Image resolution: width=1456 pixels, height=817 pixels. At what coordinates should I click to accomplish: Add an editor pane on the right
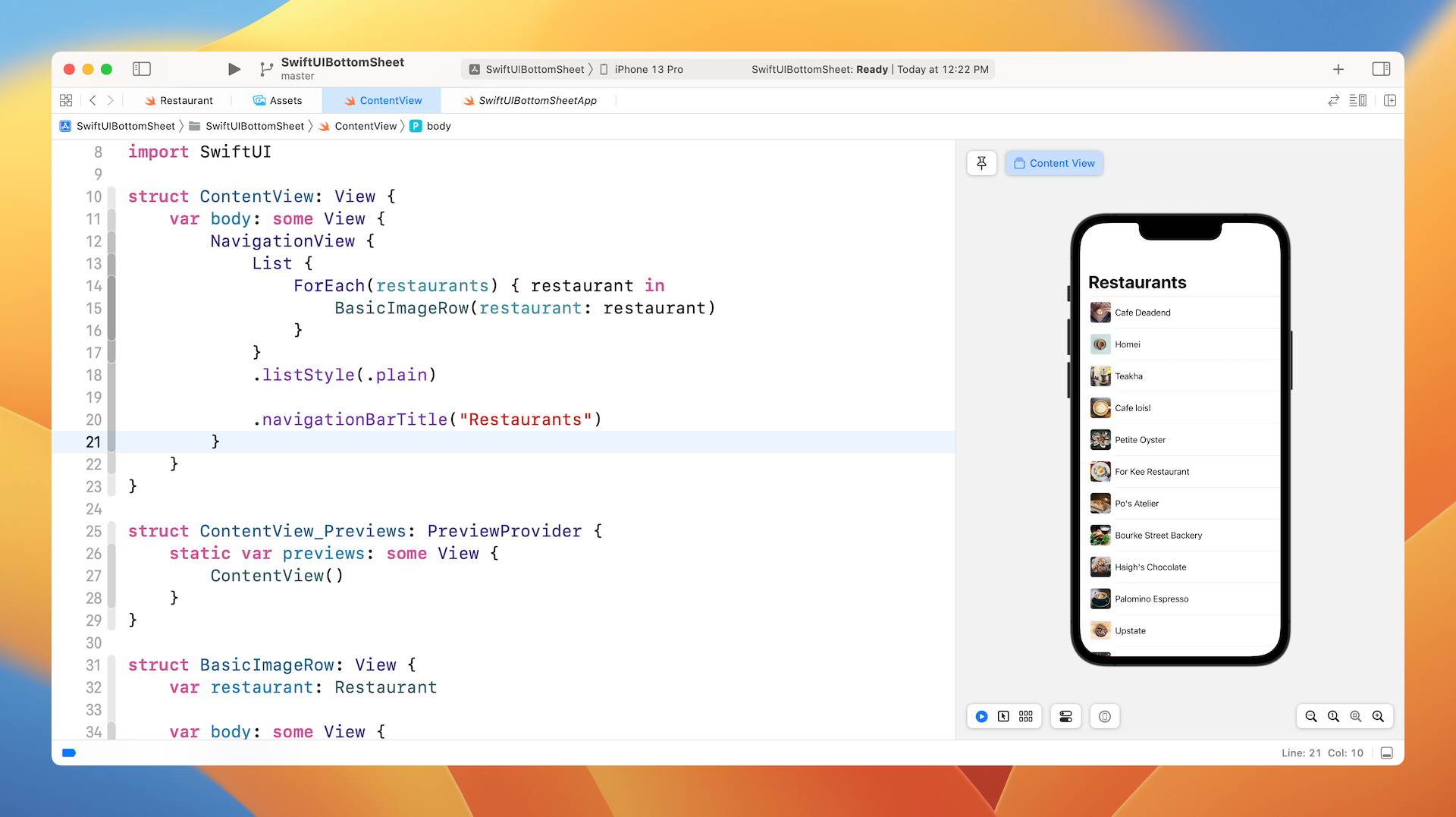1390,100
